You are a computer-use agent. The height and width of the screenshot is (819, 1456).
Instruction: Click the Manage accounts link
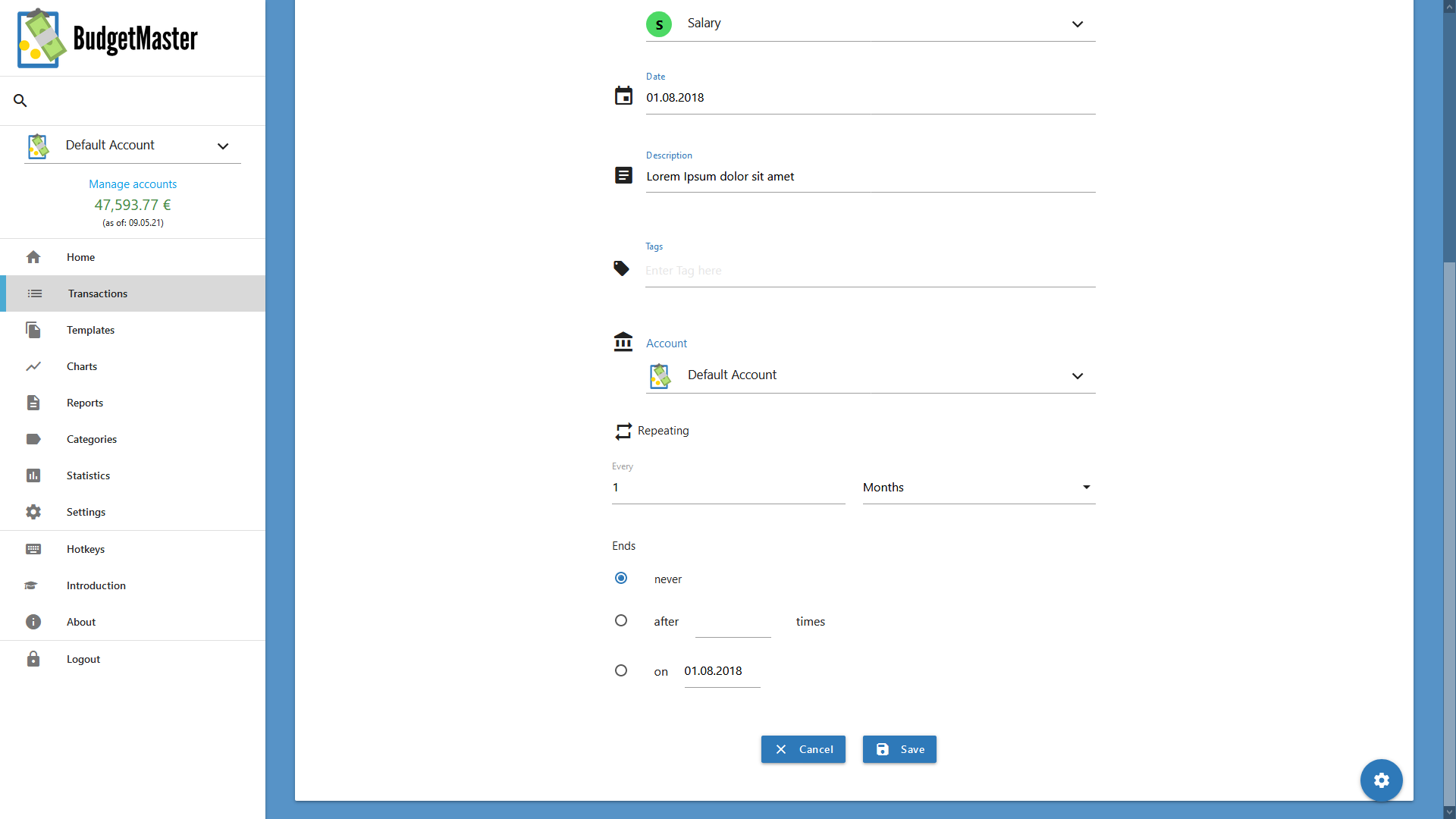[x=133, y=184]
